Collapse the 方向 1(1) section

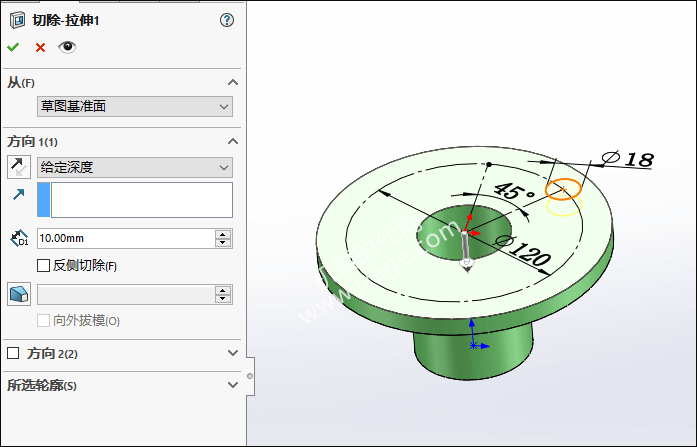pyautogui.click(x=232, y=142)
